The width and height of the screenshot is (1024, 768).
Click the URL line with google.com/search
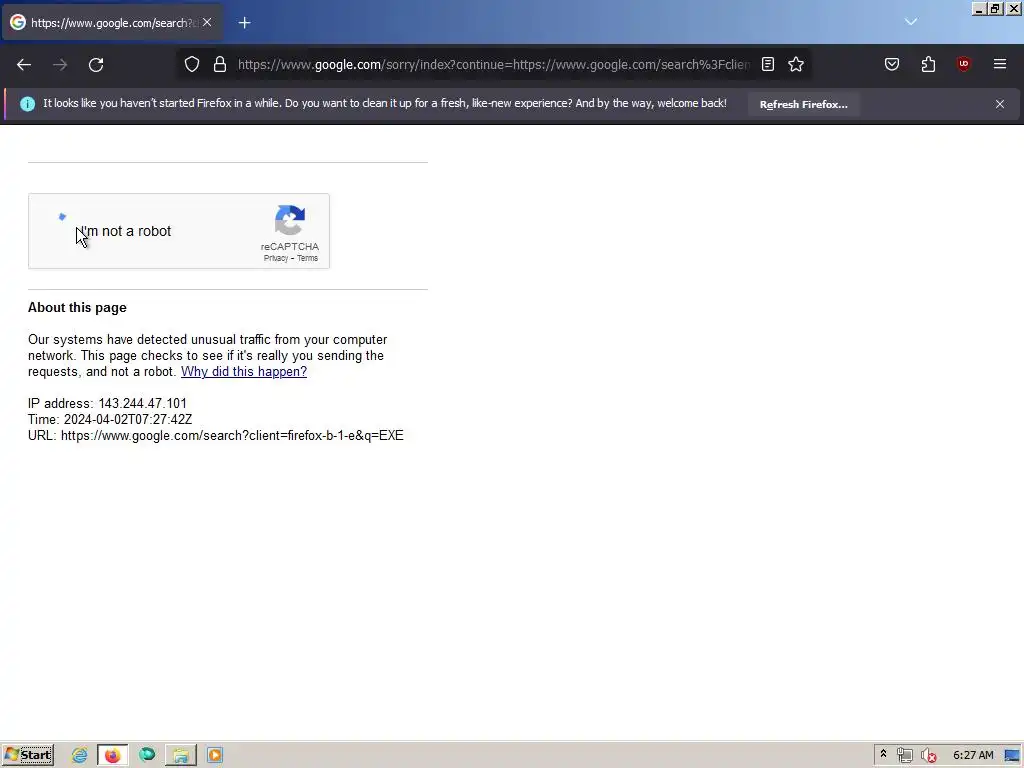216,436
